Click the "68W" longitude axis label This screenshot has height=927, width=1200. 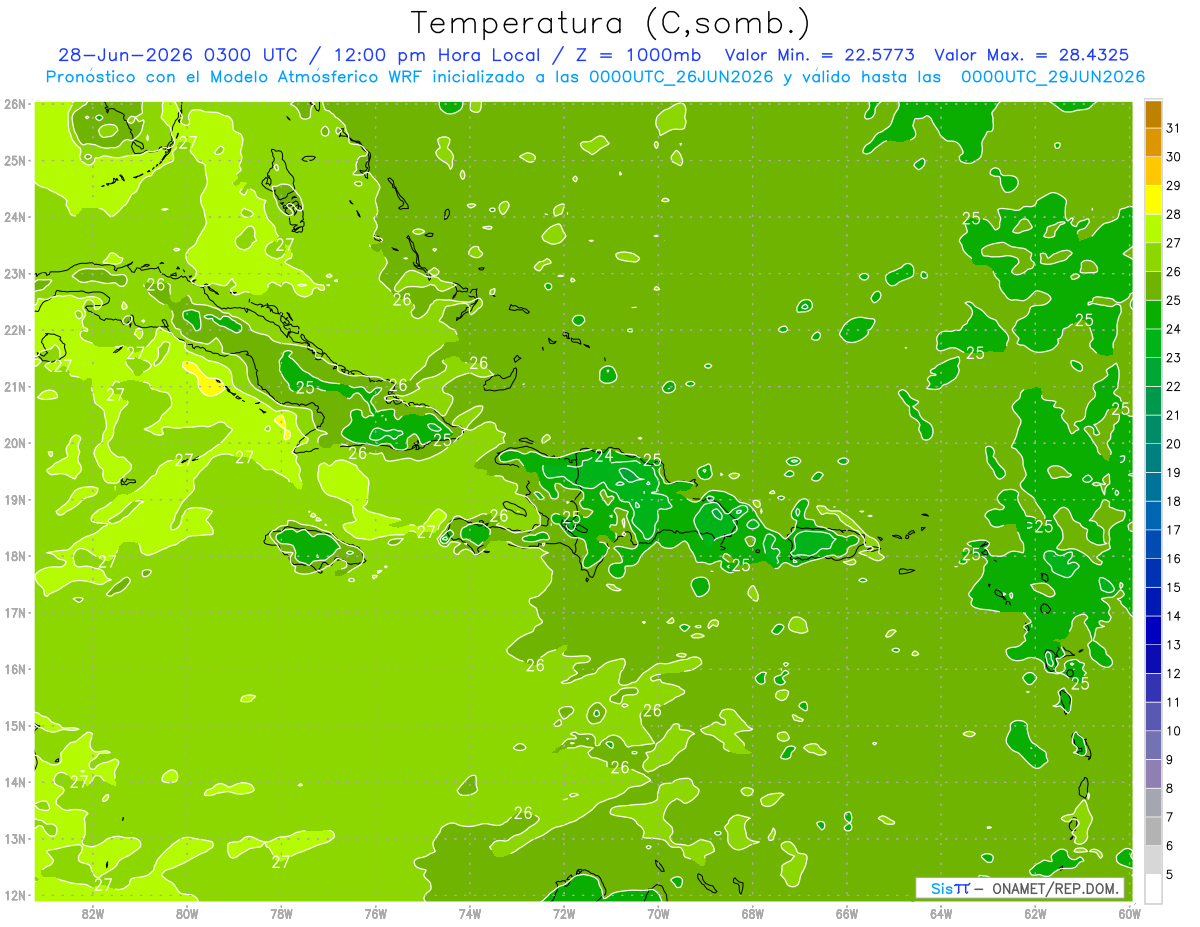(x=753, y=913)
